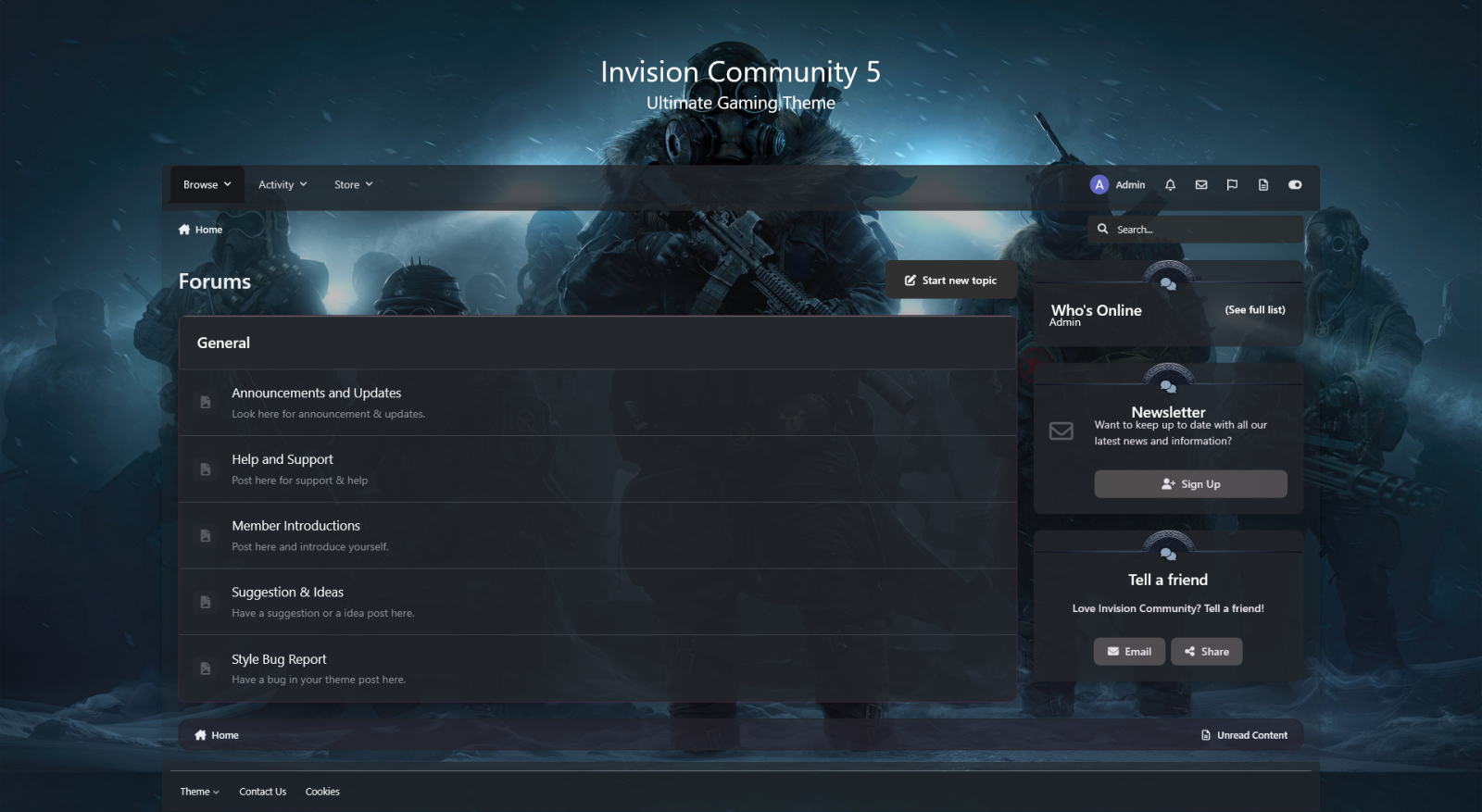Viewport: 1482px width, 812px height.
Task: Click the home icon in bottom breadcrumb
Action: tap(200, 735)
